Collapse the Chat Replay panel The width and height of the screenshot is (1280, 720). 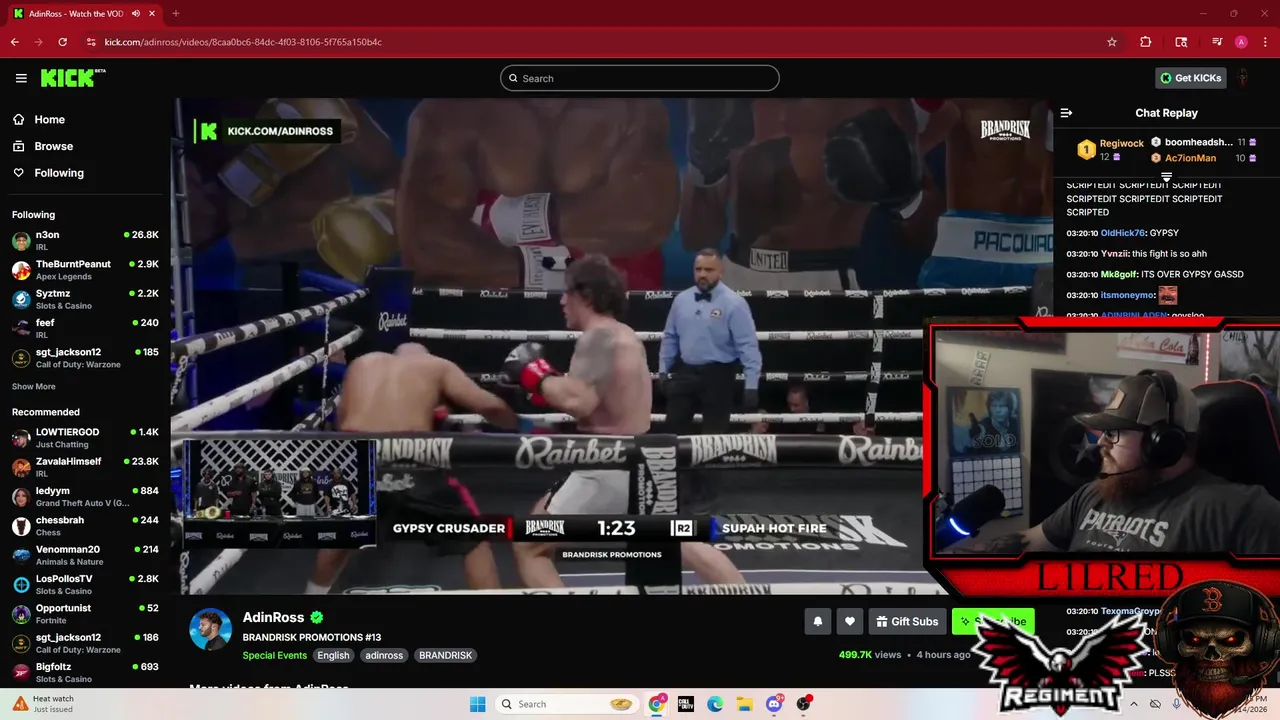tap(1066, 113)
